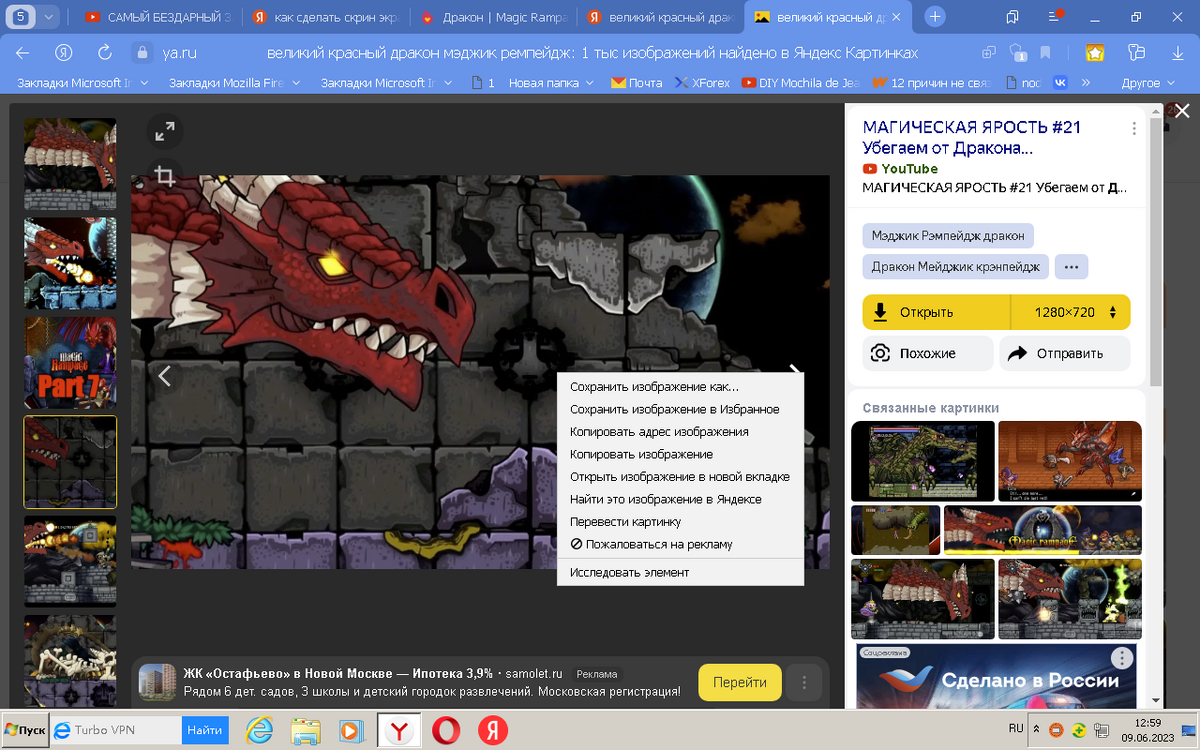Viewport: 1200px width, 750px height.
Task: Select Сохранить изображение в Избранное
Action: point(680,409)
